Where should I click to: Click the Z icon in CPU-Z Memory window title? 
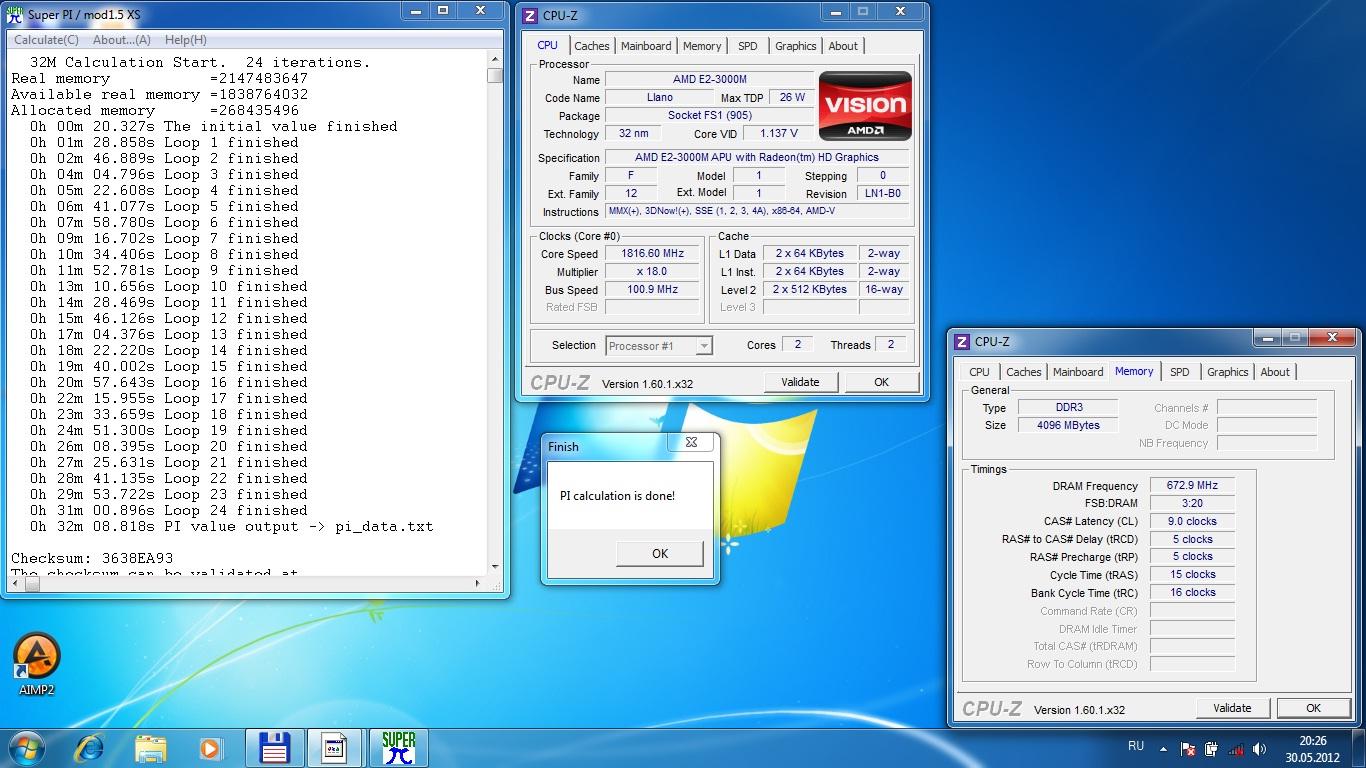pyautogui.click(x=961, y=341)
